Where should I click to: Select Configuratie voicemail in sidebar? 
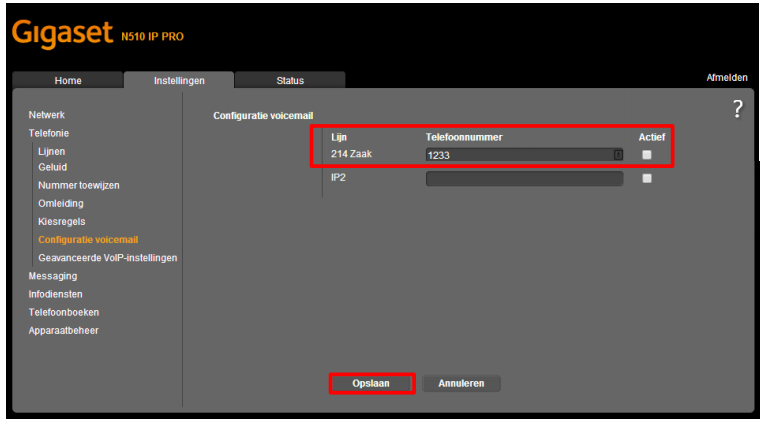coord(88,240)
